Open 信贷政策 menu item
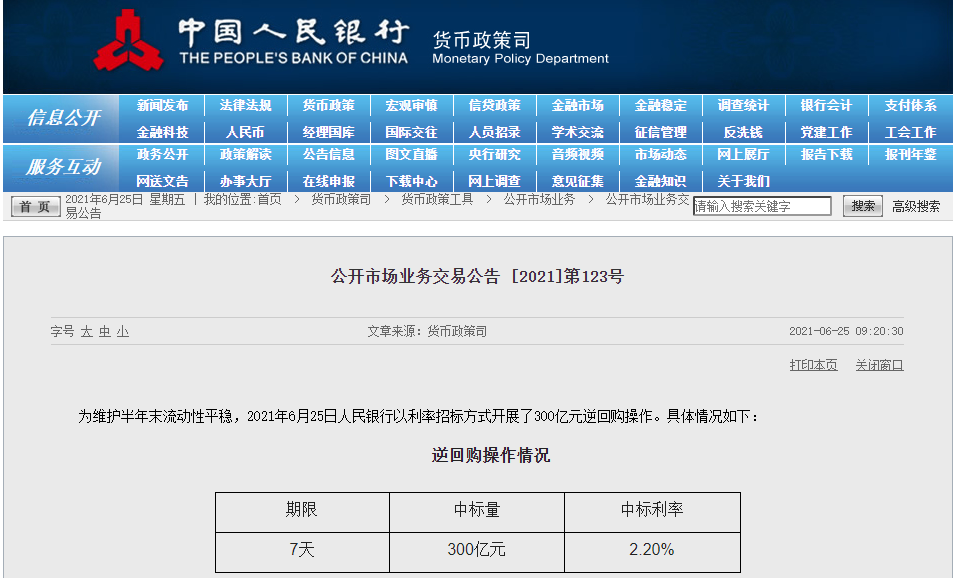The image size is (955, 578). (x=495, y=105)
